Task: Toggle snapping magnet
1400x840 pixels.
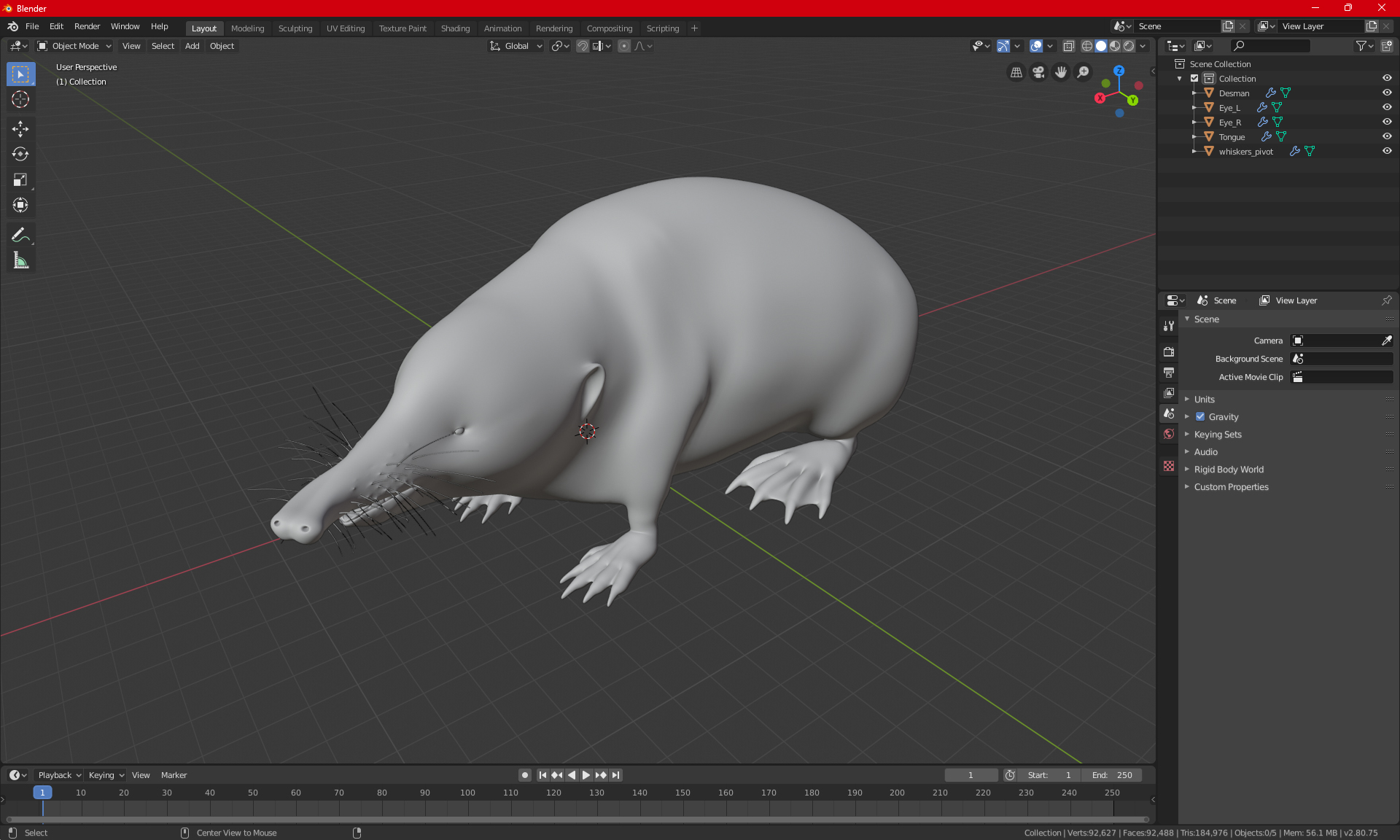Action: coord(583,46)
